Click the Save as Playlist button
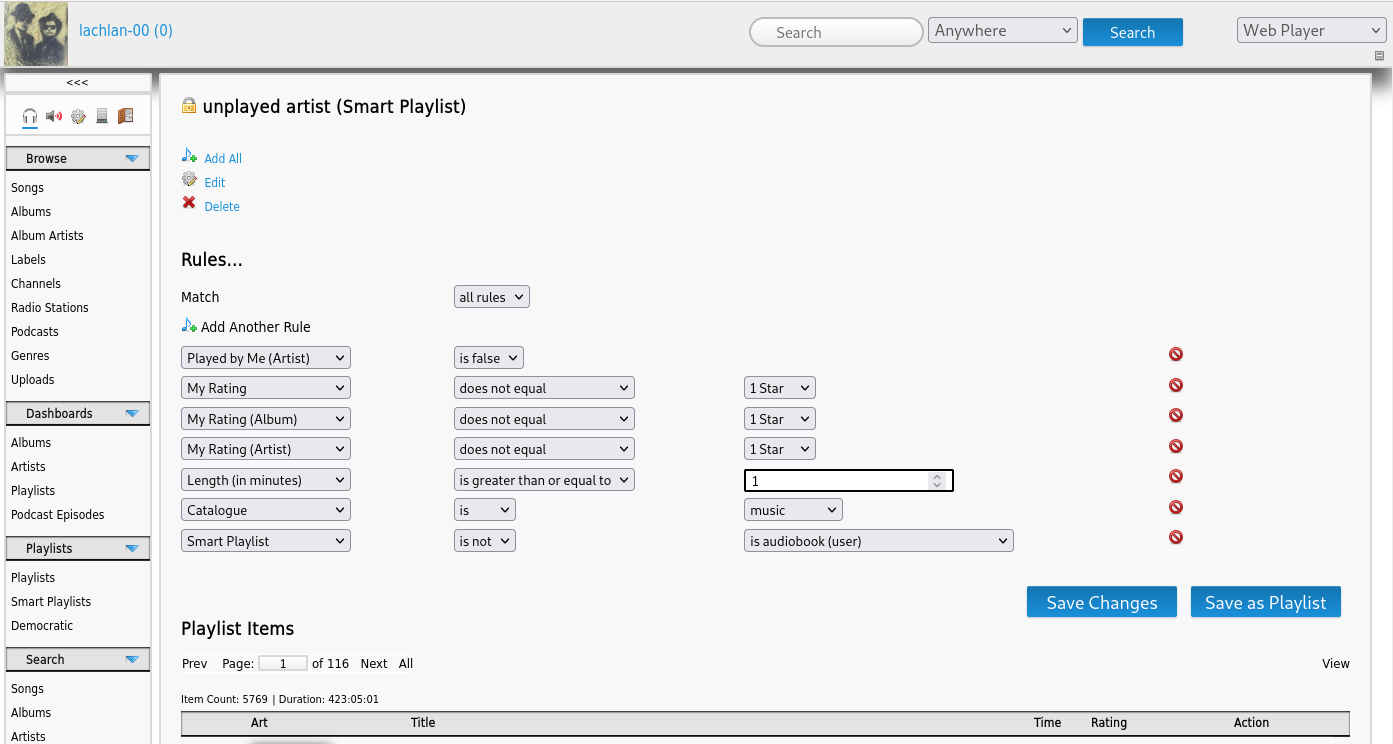 1265,602
